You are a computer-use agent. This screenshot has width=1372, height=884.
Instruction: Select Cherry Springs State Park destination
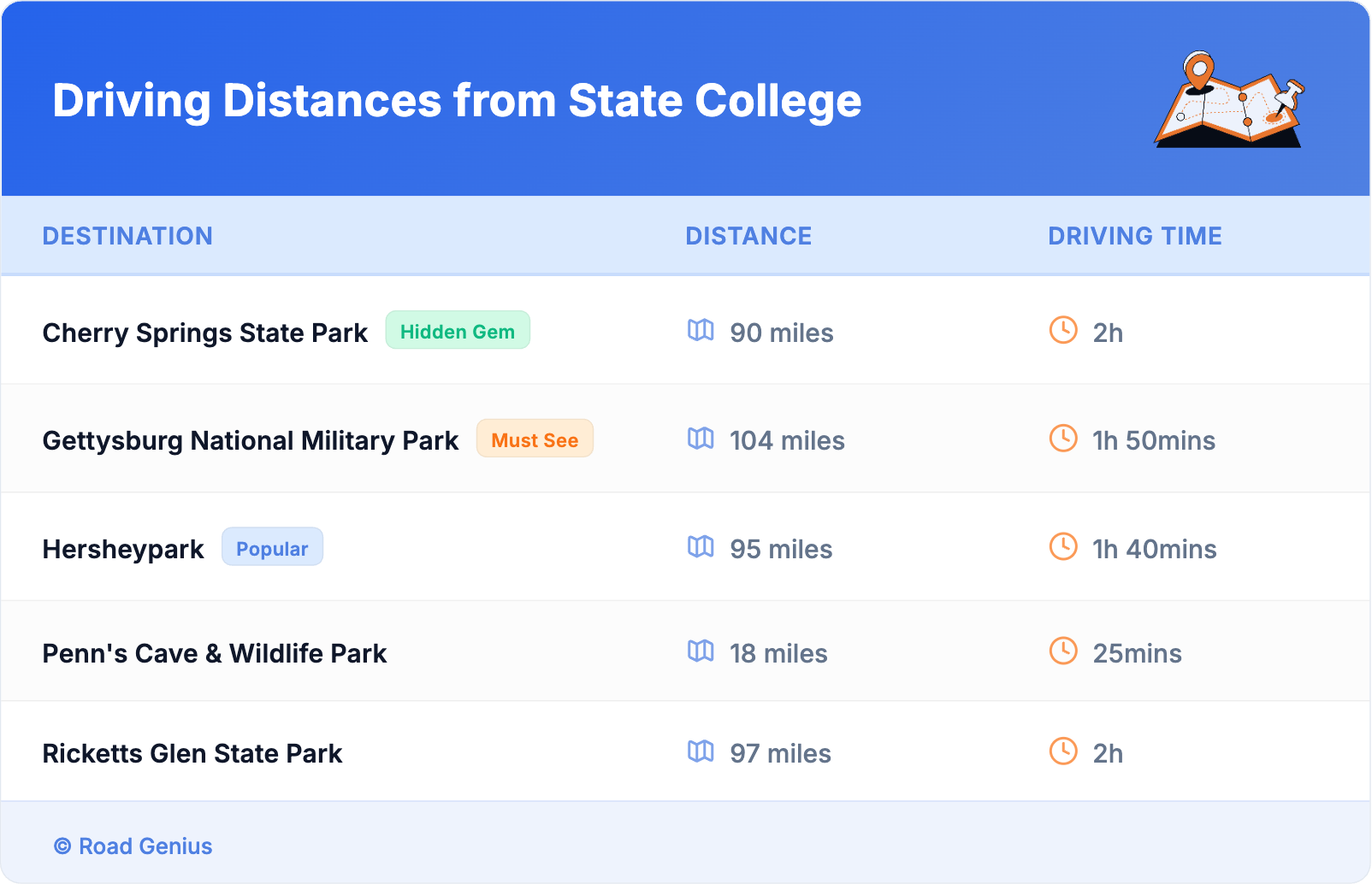pos(205,333)
